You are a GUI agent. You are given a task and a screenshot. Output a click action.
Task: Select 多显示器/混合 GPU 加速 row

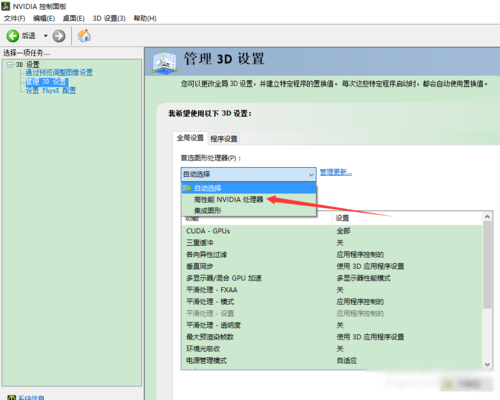click(332, 278)
